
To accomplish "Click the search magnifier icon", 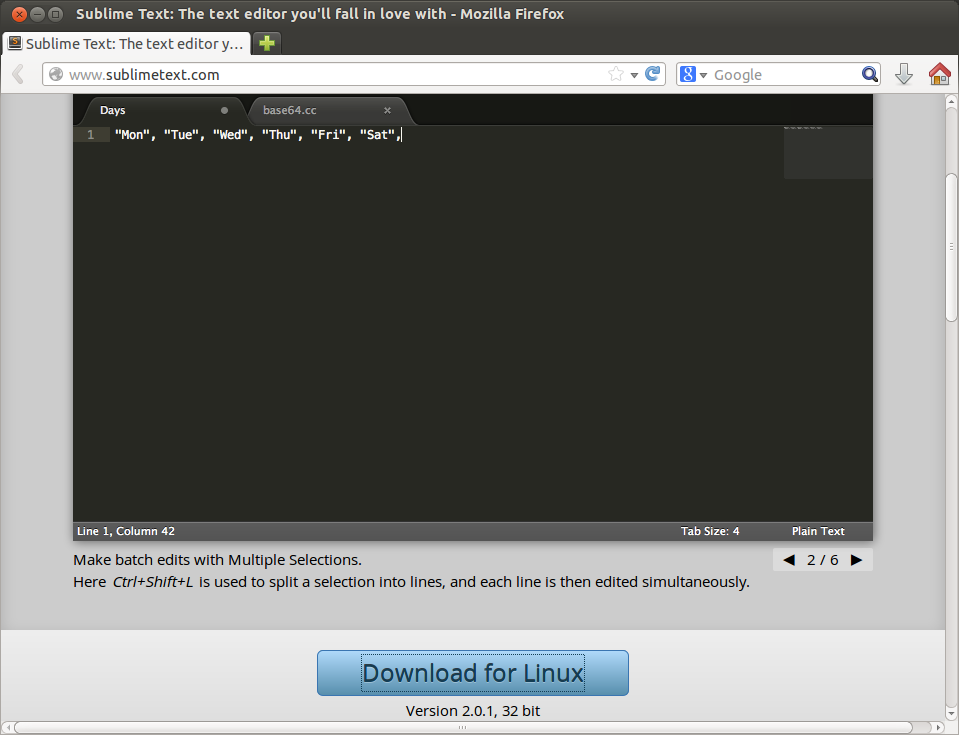I will coord(870,75).
